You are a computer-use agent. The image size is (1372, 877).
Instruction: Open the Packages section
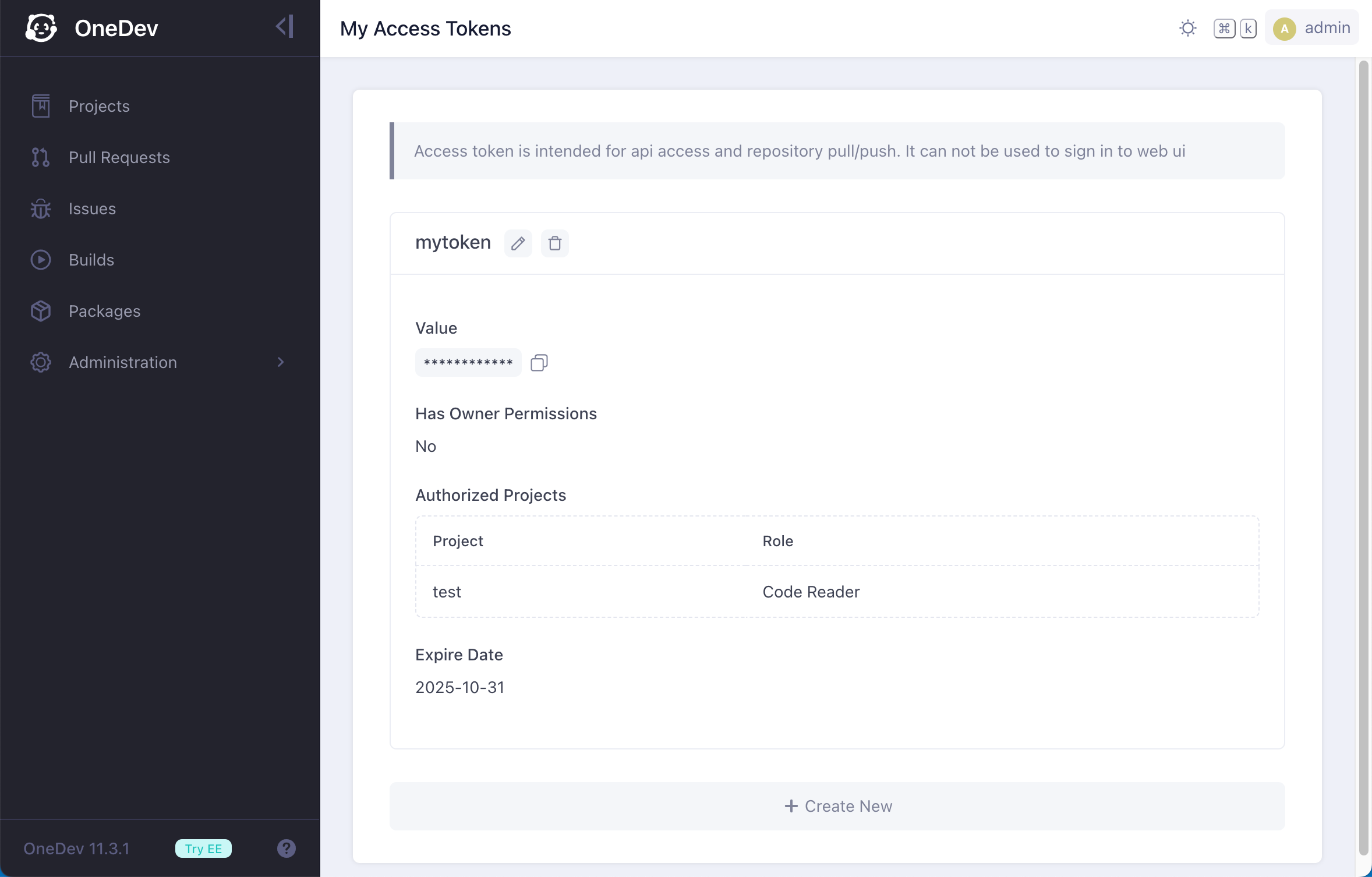pos(104,311)
